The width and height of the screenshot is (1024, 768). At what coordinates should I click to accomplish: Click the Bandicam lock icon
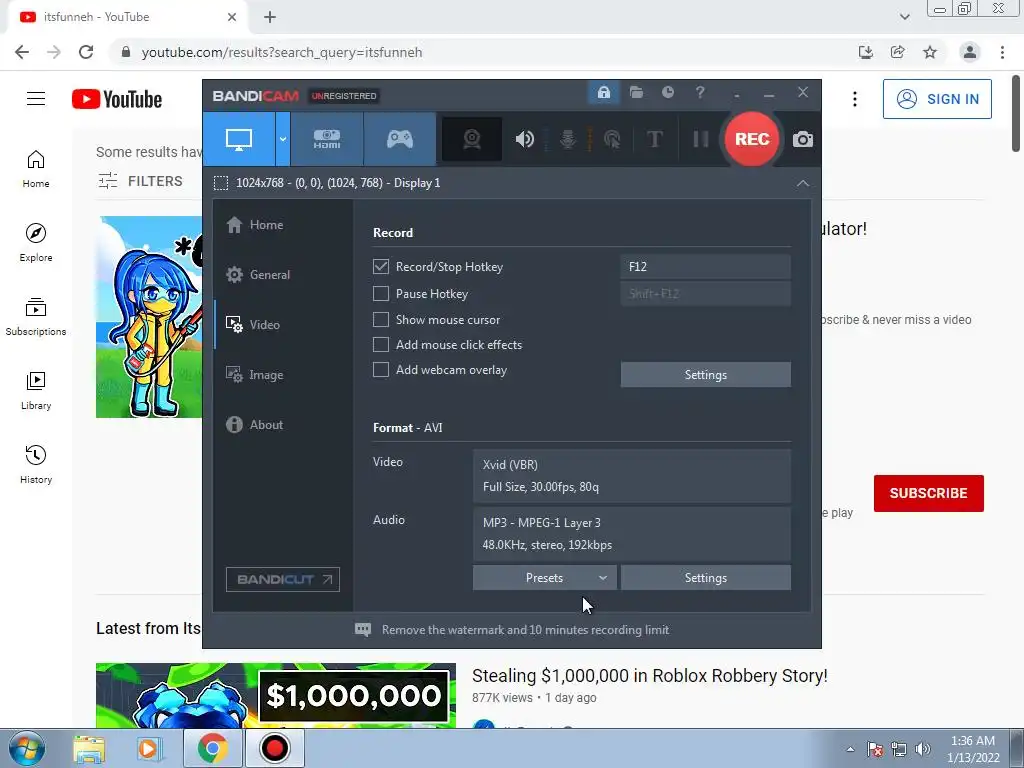click(603, 93)
